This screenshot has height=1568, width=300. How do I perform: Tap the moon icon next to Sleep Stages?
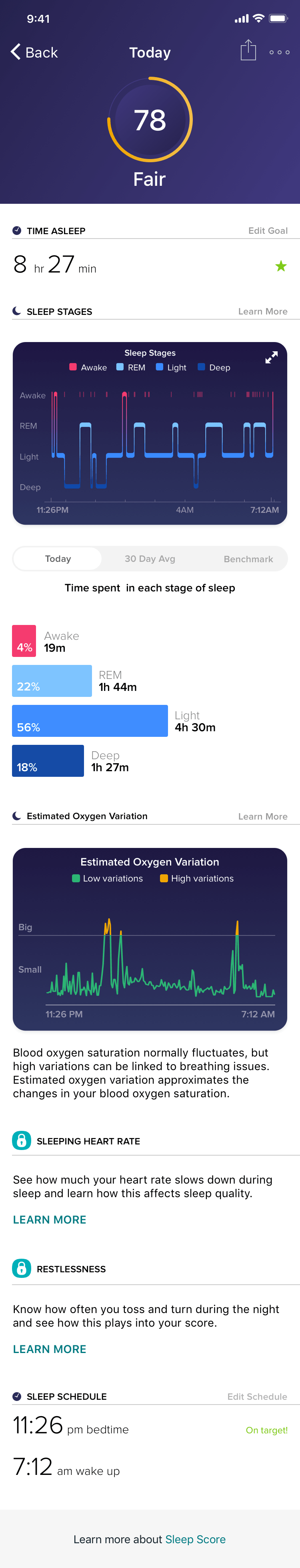point(17,311)
